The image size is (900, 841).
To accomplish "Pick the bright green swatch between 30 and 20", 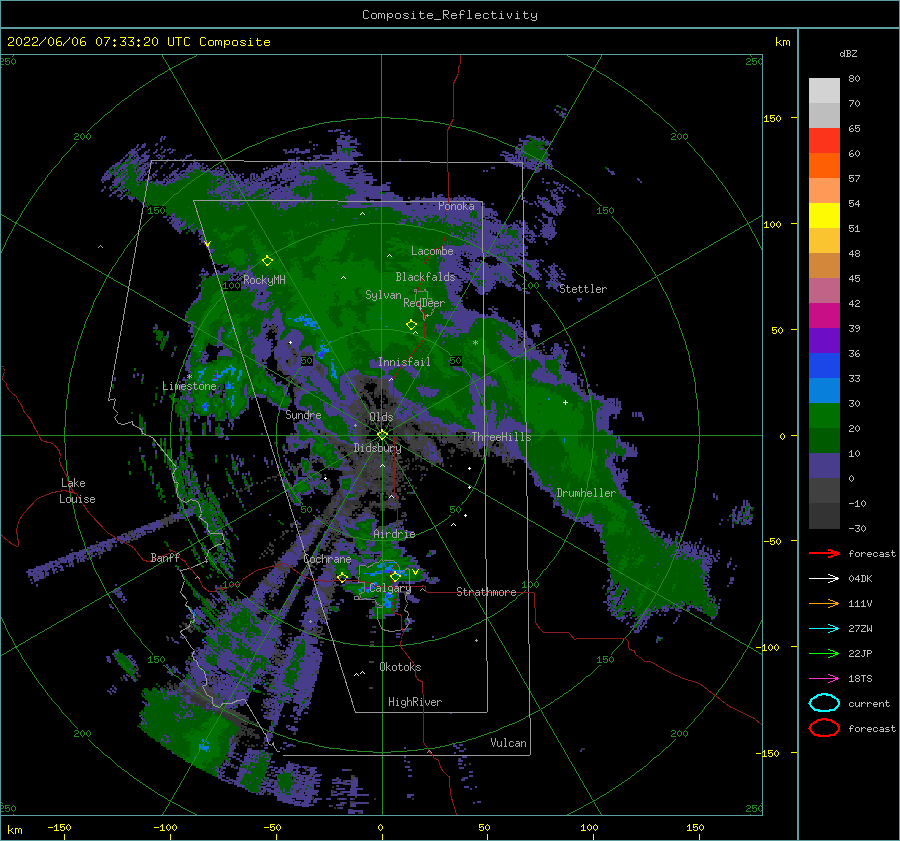I will (824, 416).
